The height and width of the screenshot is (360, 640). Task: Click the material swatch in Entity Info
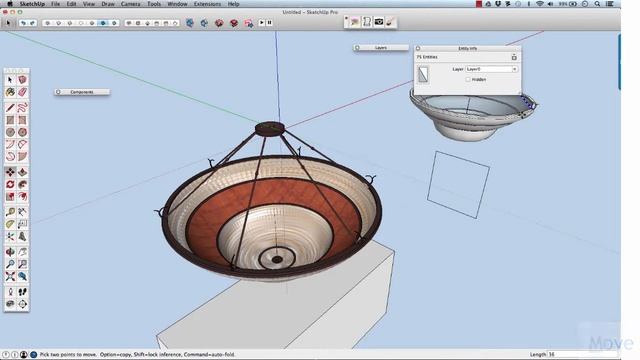[423, 75]
